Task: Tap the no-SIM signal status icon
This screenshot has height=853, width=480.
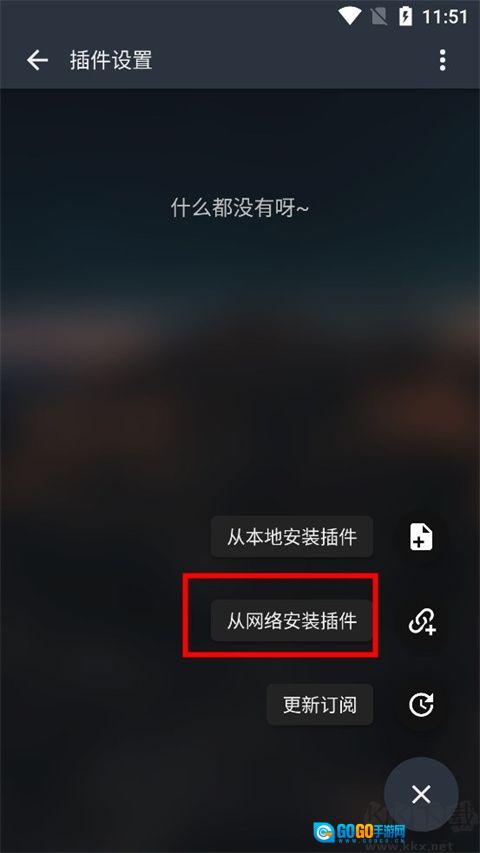Action: (x=379, y=17)
